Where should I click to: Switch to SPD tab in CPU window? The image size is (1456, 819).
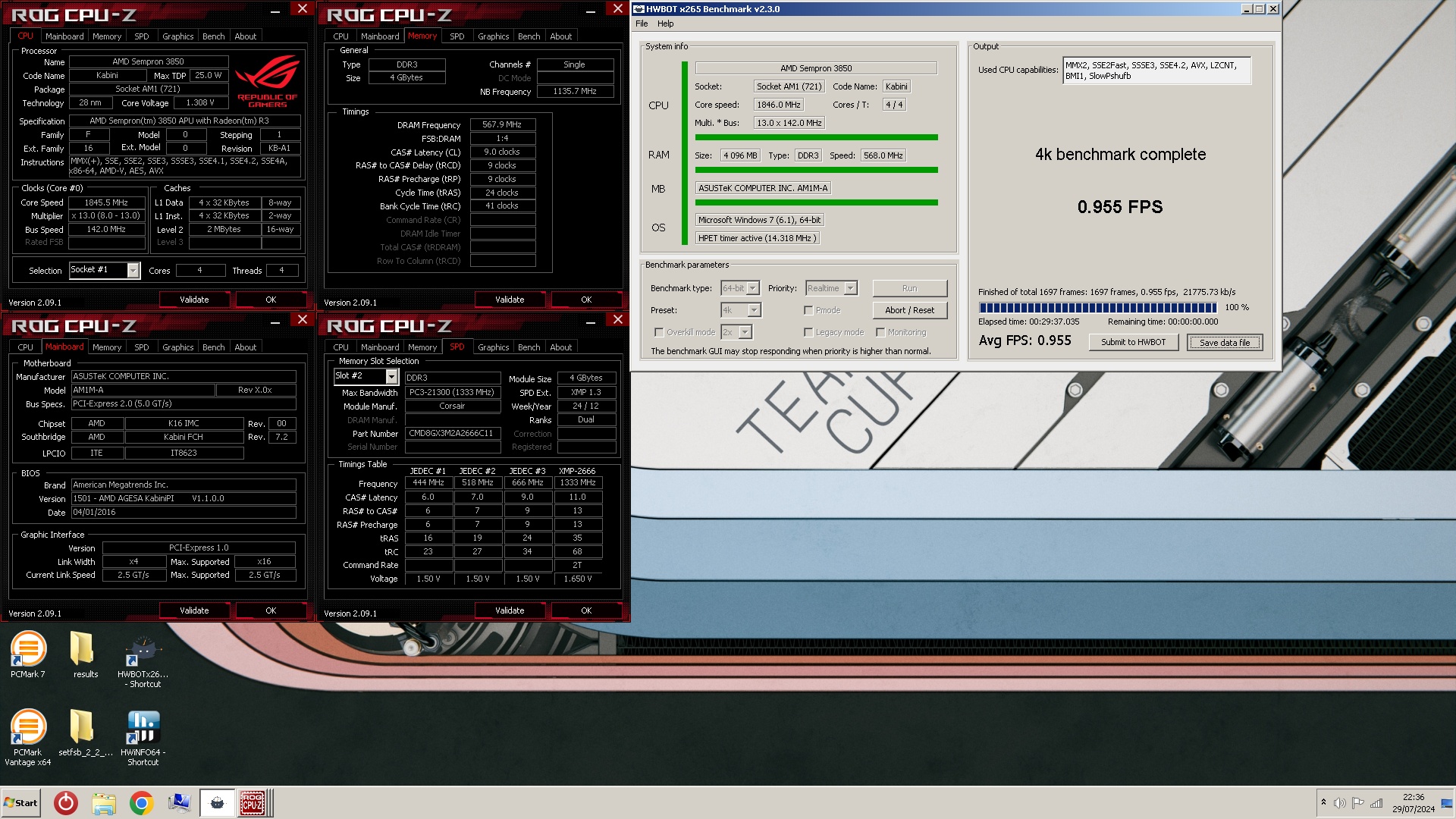pos(141,36)
